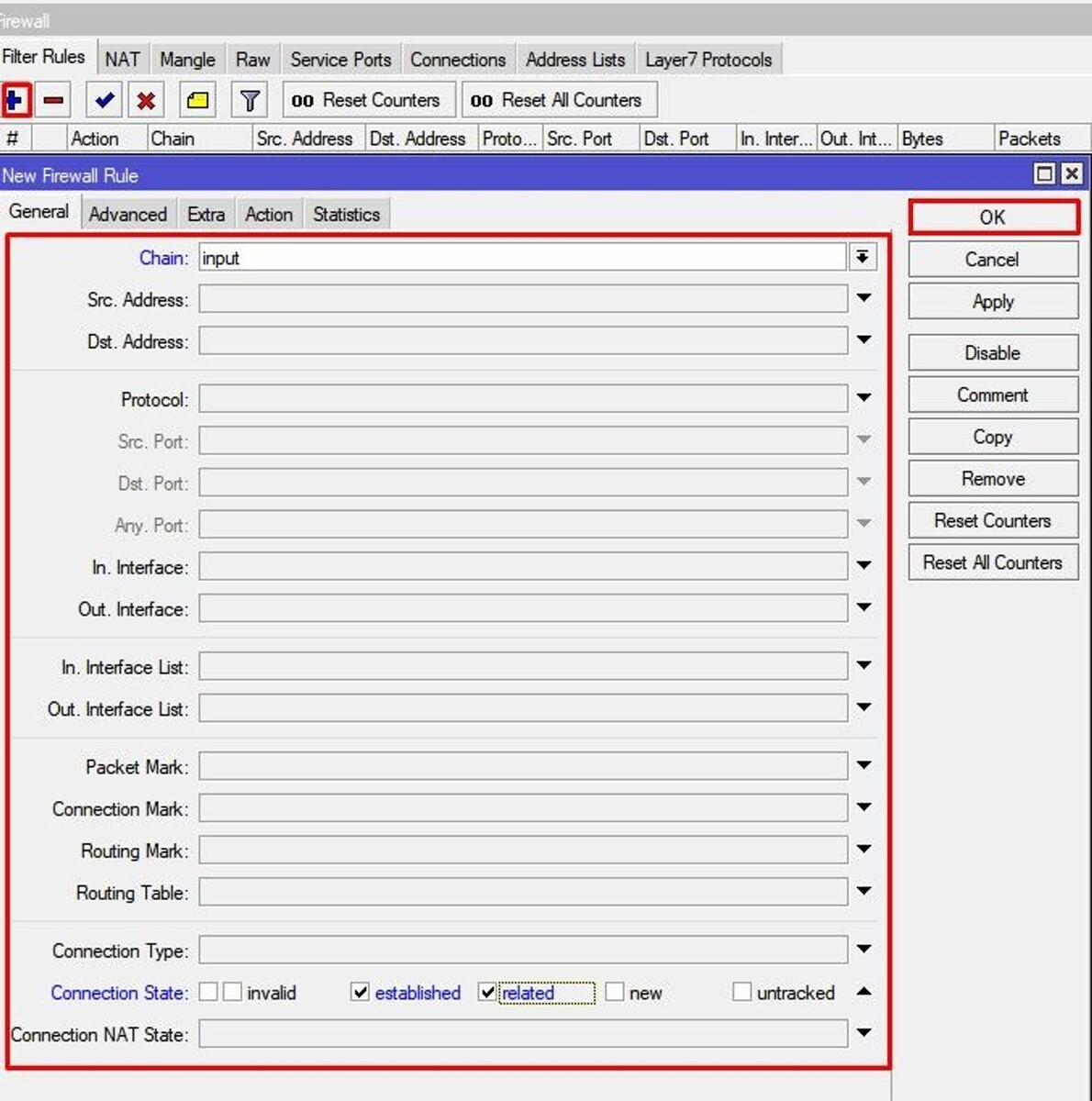This screenshot has height=1101, width=1092.
Task: Select the Extra tab in rule dialog
Action: [206, 215]
